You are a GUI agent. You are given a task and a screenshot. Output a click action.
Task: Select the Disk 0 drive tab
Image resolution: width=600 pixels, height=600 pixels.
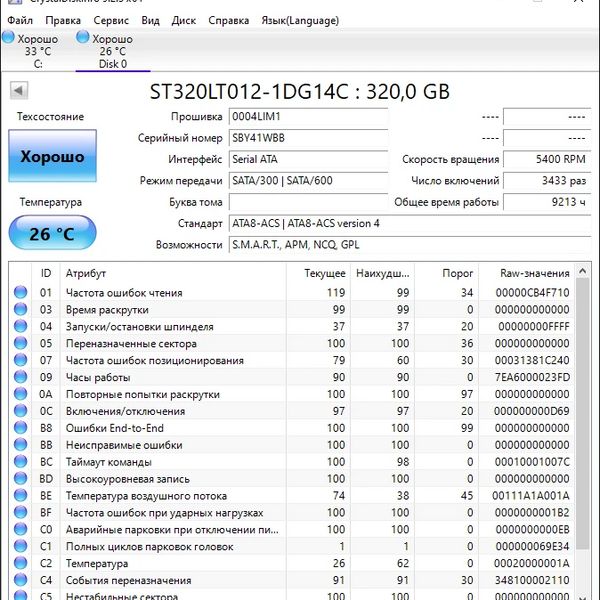[x=112, y=51]
